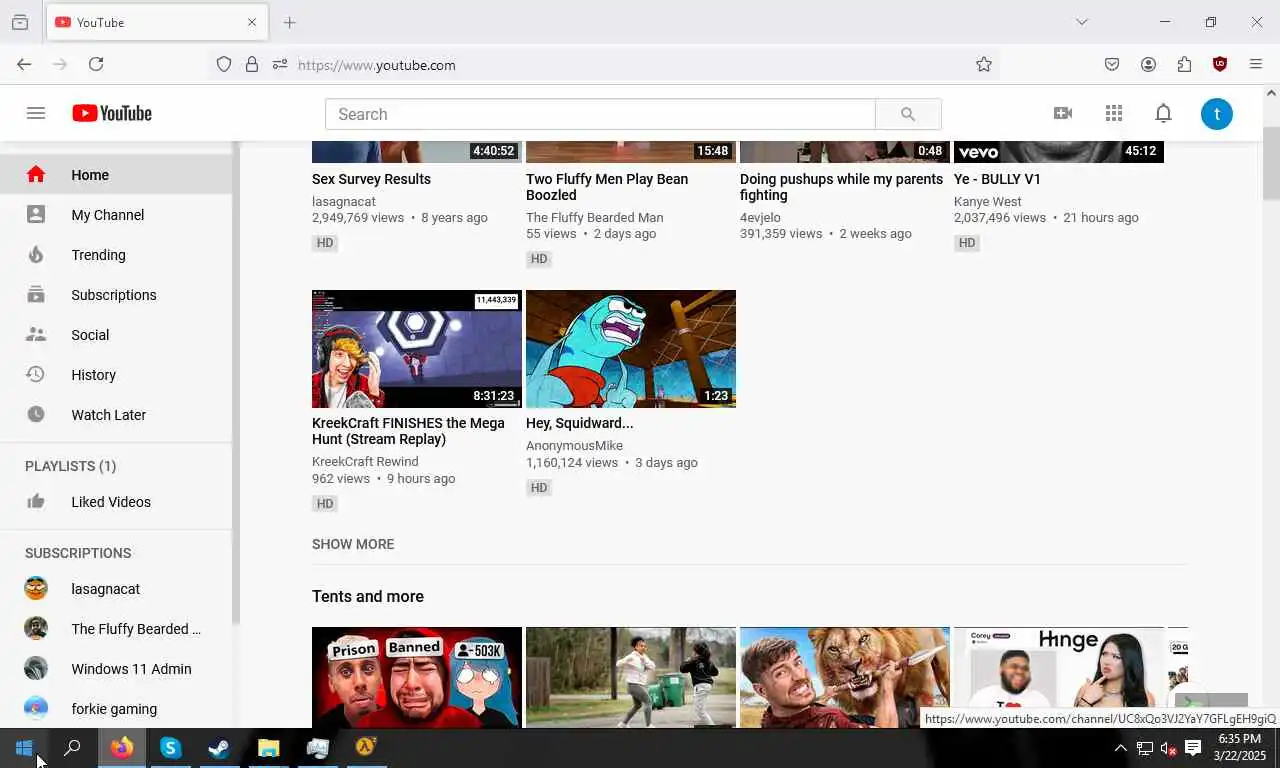
Task: Open the Firefox application menu
Action: click(1256, 64)
